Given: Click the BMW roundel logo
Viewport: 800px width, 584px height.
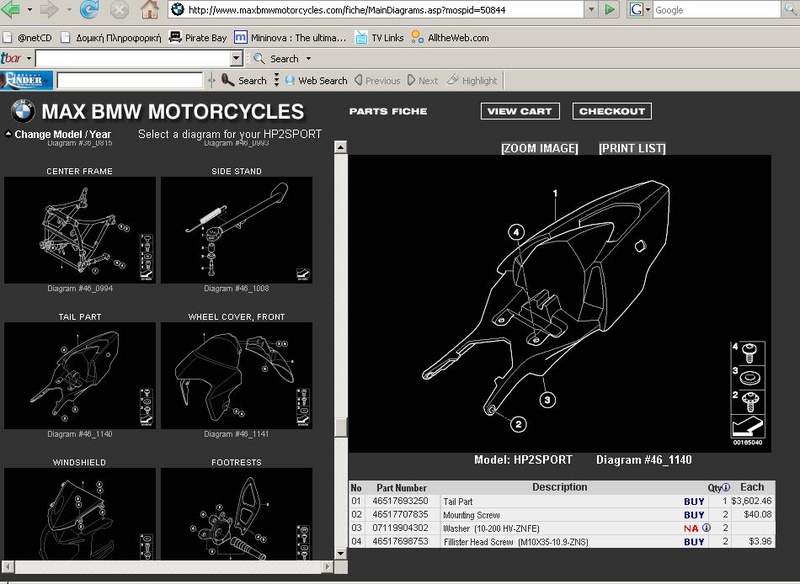Looking at the screenshot, I should (x=22, y=111).
